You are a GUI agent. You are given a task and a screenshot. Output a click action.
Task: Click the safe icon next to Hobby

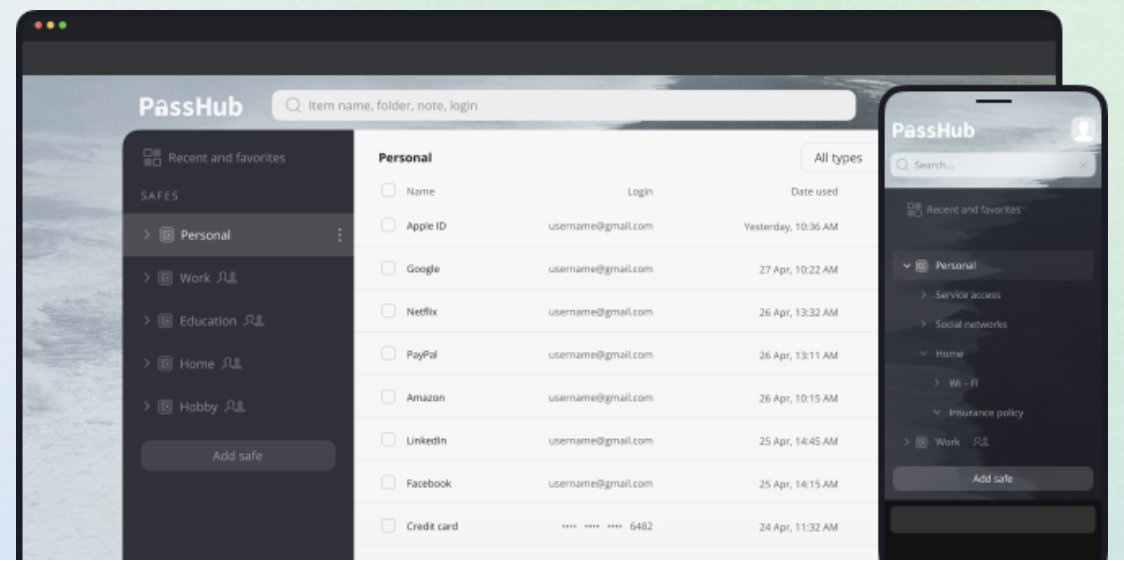[164, 407]
